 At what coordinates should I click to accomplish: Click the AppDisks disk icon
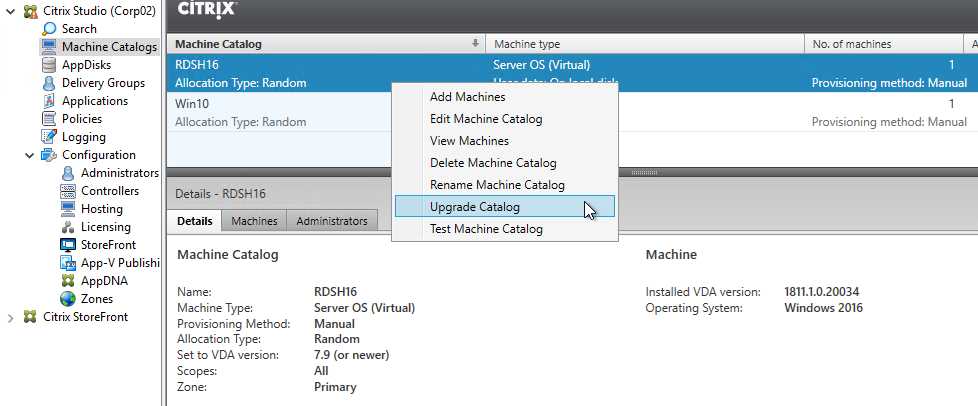(49, 65)
